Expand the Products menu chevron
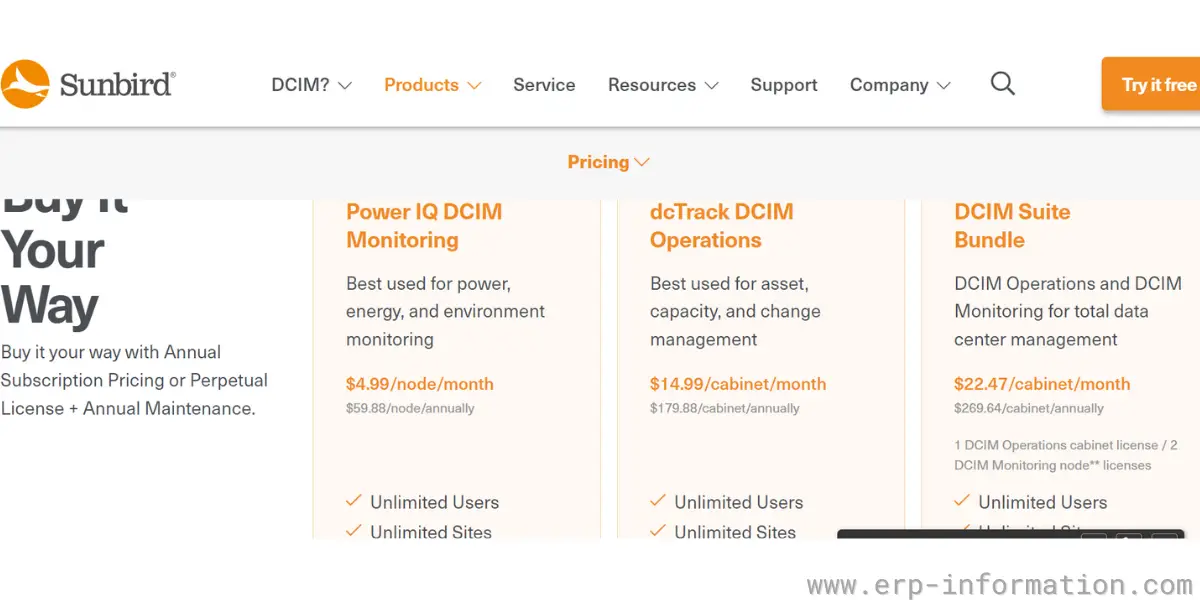Viewport: 1200px width, 600px height. coord(474,86)
